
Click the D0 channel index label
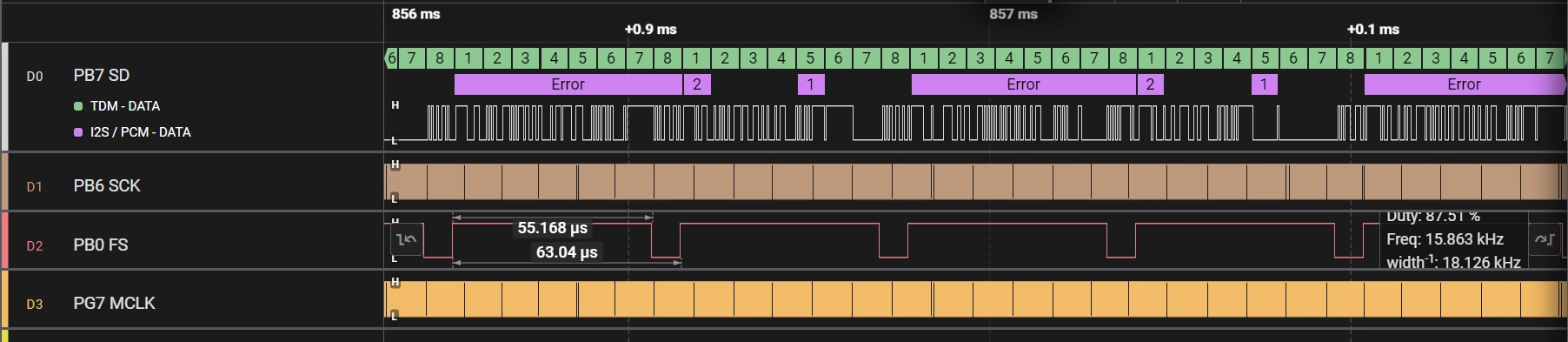(x=35, y=77)
